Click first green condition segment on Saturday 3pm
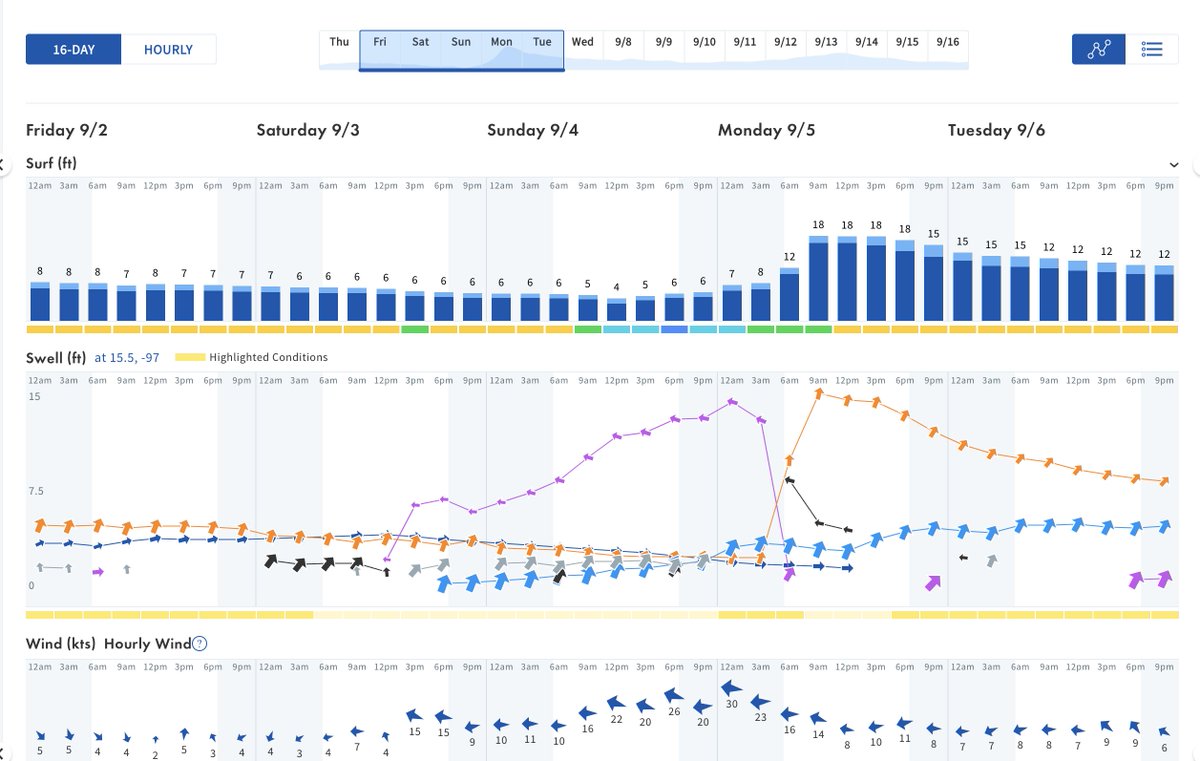 point(415,329)
